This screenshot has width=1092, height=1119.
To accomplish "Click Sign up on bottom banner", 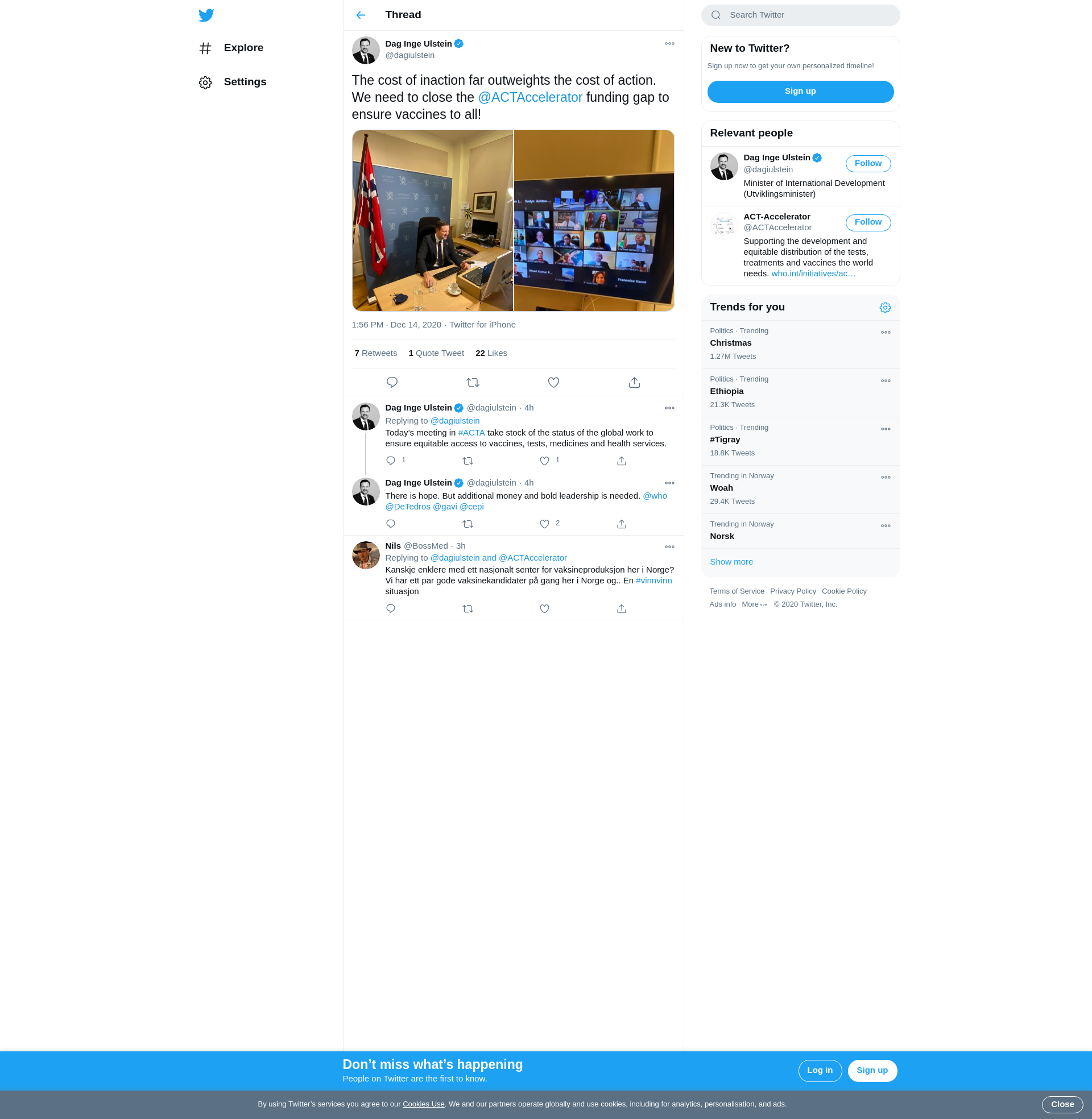I will pyautogui.click(x=872, y=1070).
